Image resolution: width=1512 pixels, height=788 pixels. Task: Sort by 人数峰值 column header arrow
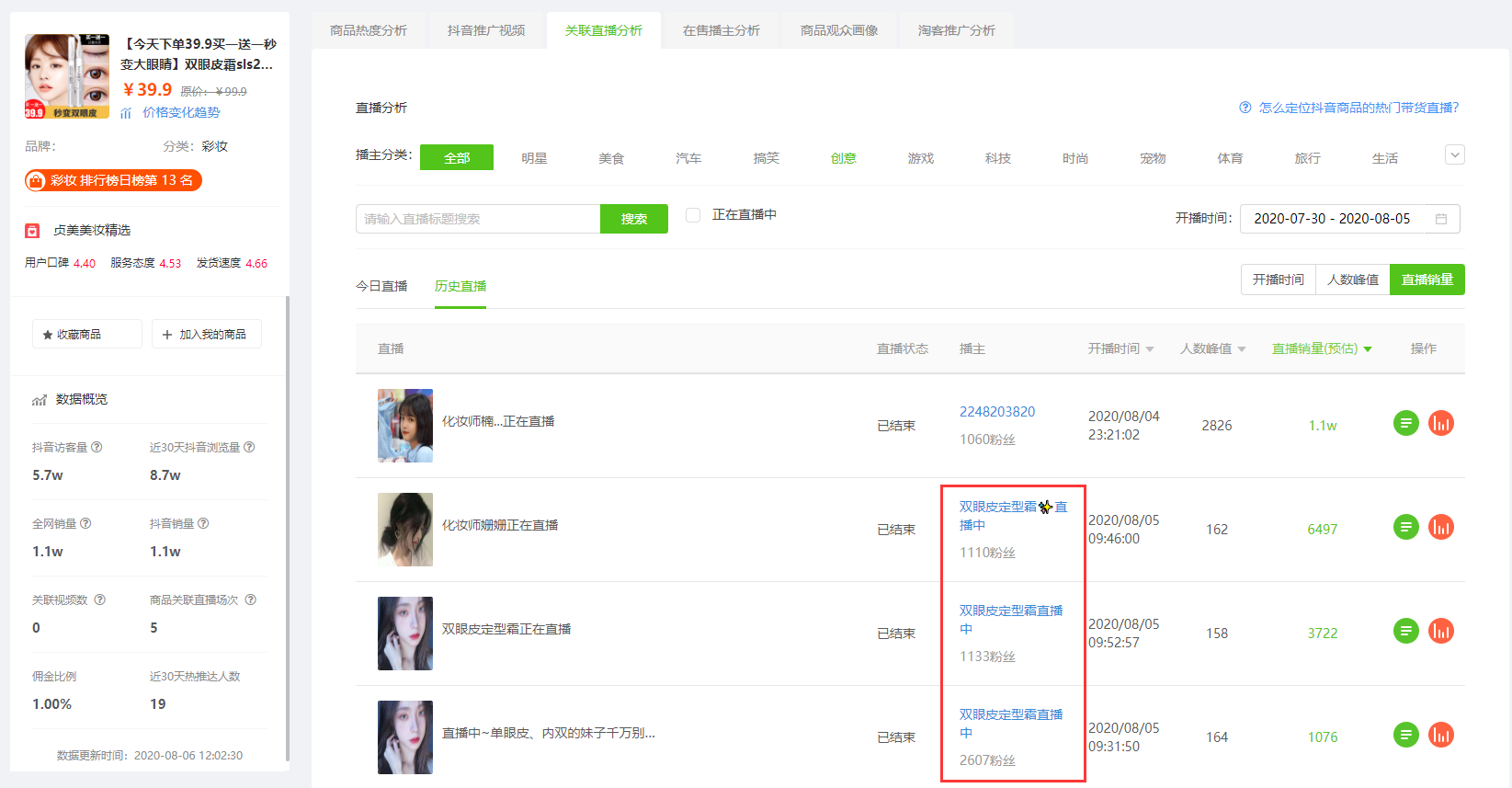pos(1242,349)
